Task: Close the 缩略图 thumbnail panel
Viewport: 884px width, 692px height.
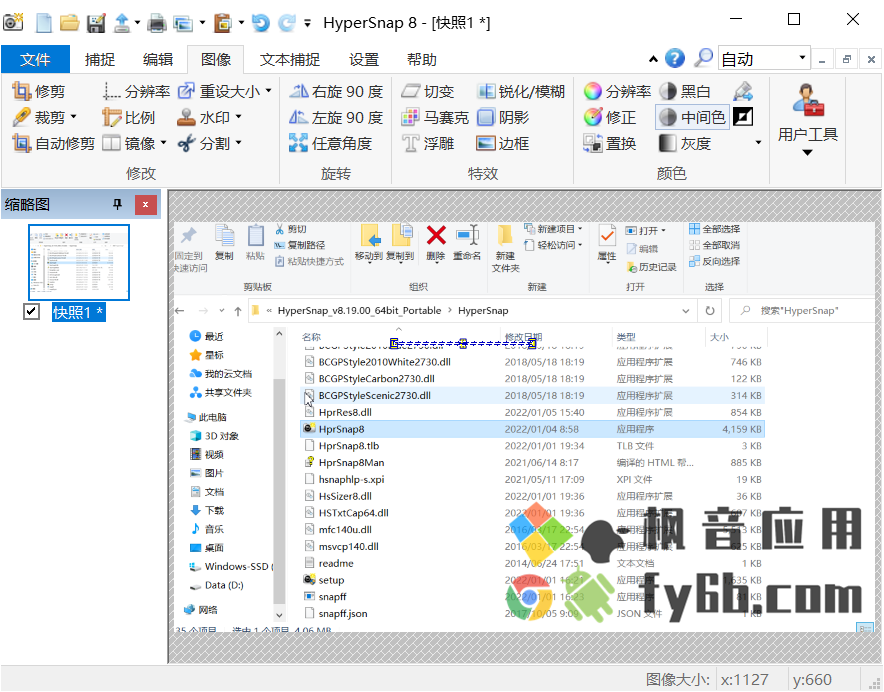Action: (x=145, y=205)
